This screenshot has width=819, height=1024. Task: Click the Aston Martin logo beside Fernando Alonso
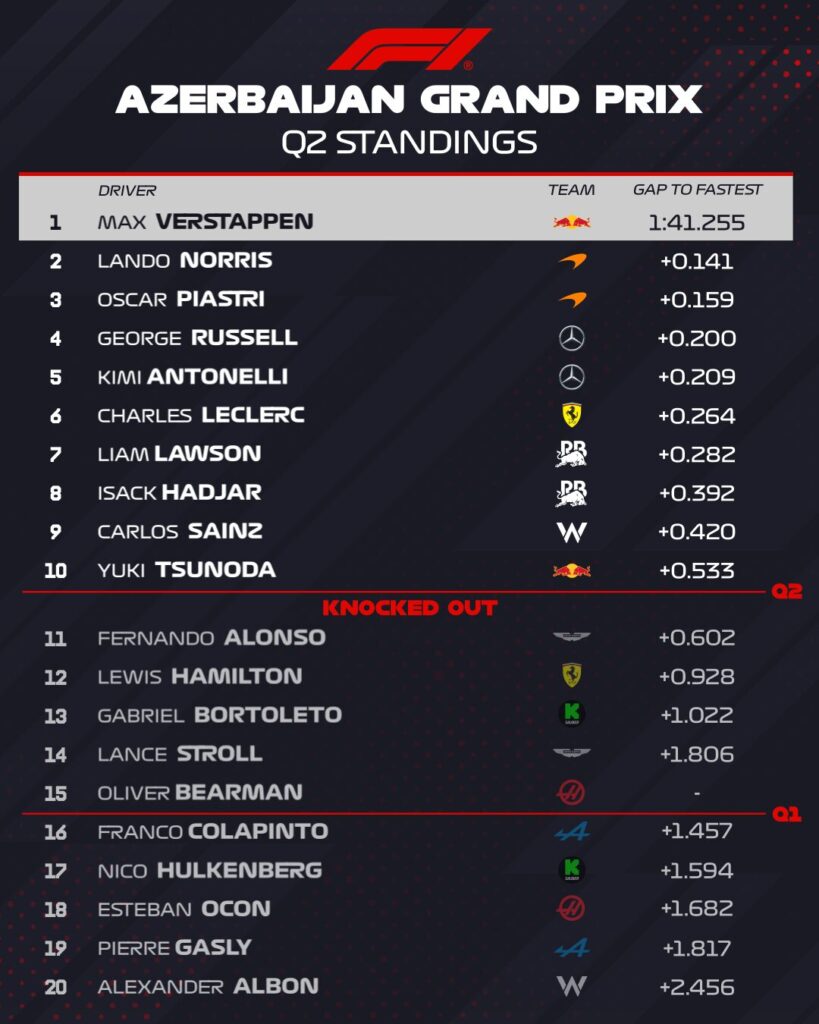pos(571,637)
